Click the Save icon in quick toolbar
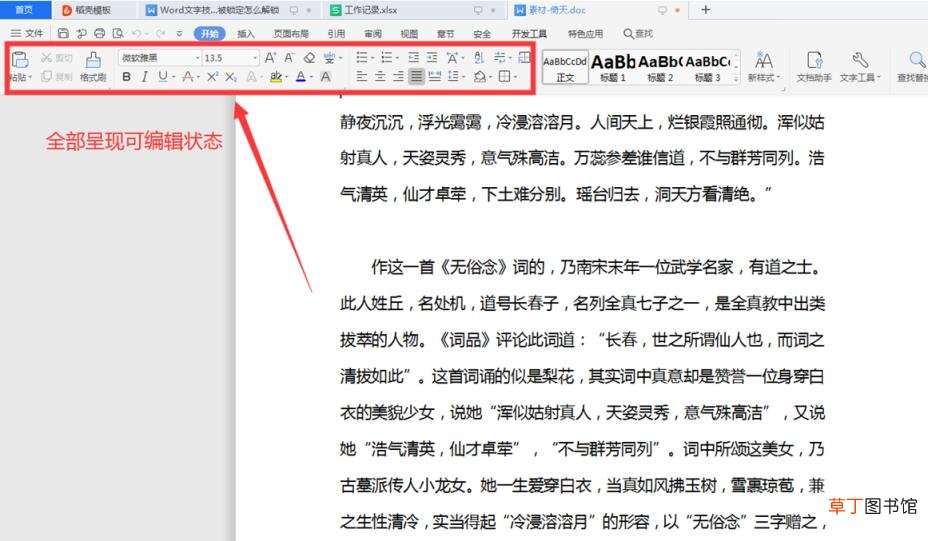928x541 pixels. [63, 33]
